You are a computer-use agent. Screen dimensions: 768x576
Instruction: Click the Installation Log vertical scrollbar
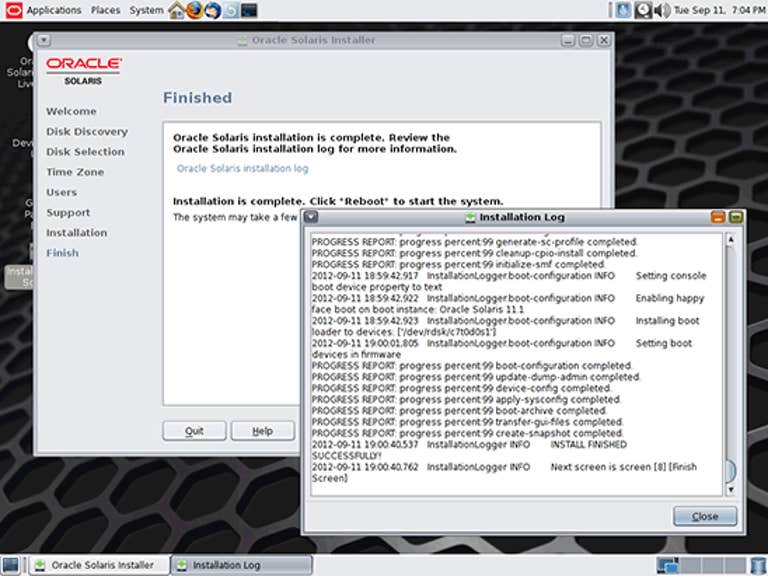(x=729, y=360)
